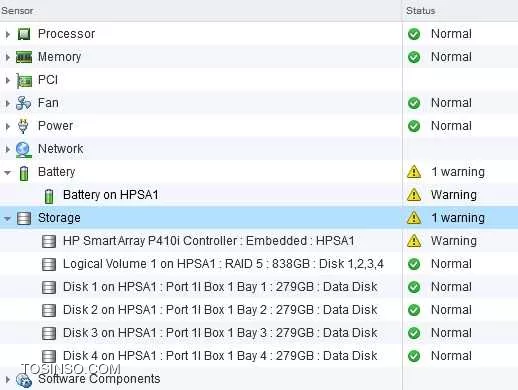Click the Disk 4 drive icon
Screen dimensions: 518x390
49,356
